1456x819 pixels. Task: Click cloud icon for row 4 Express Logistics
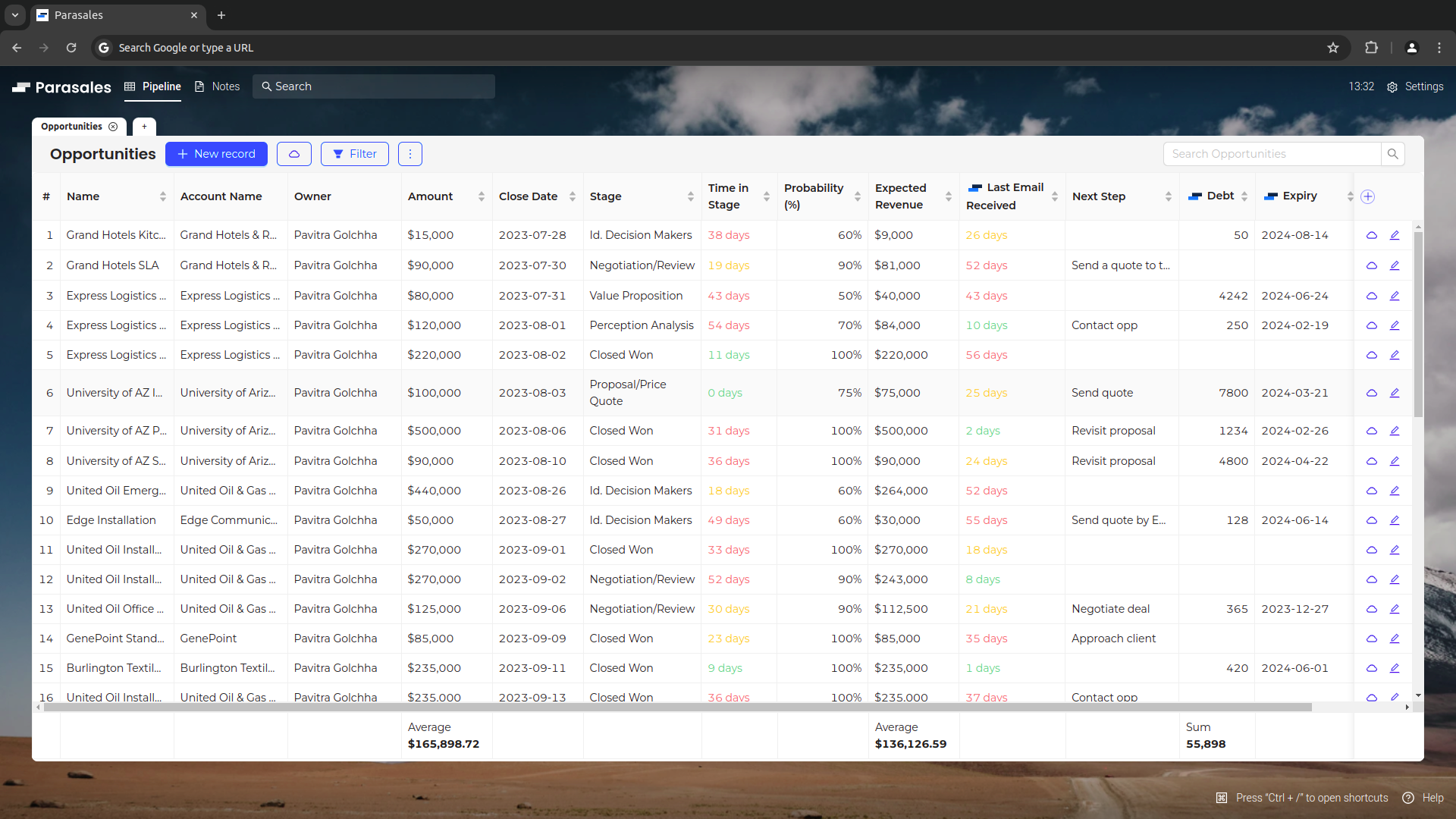[x=1372, y=325]
